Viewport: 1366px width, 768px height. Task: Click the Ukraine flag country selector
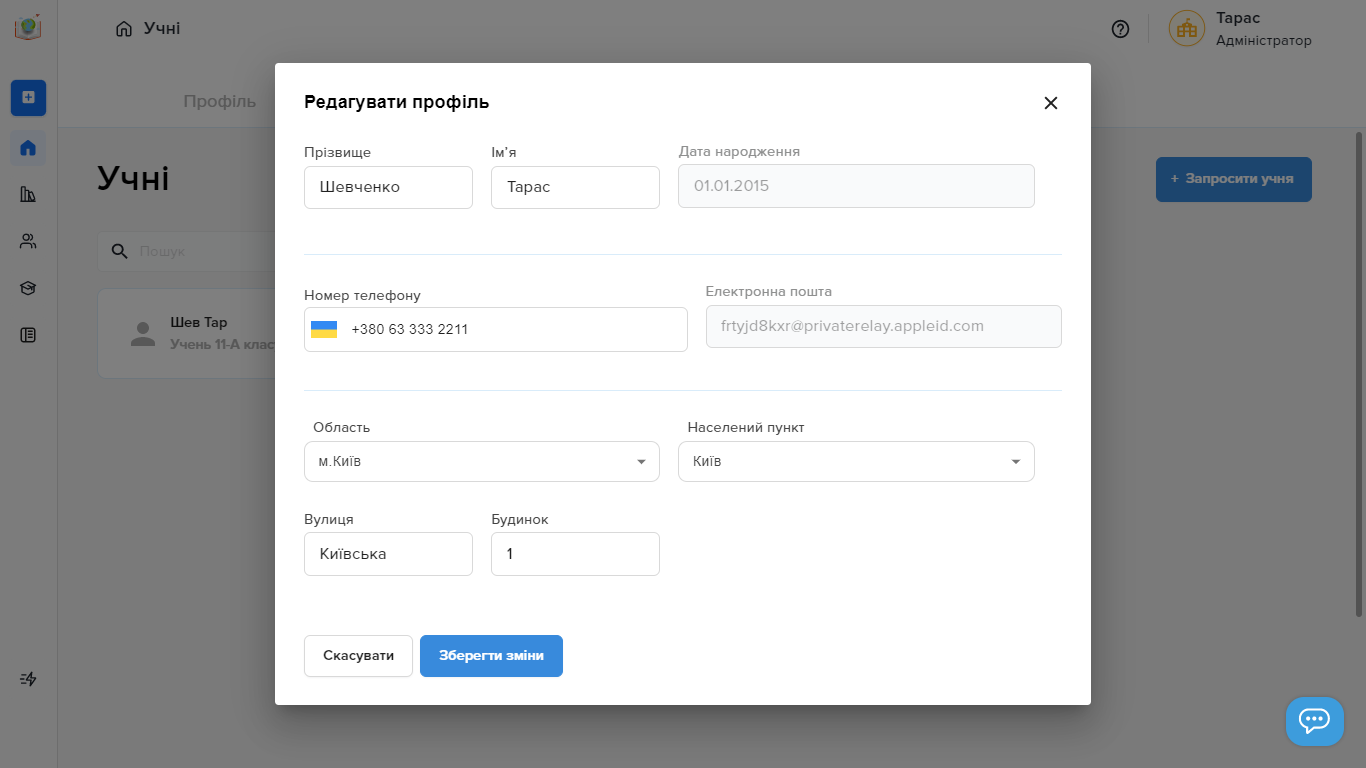point(324,329)
